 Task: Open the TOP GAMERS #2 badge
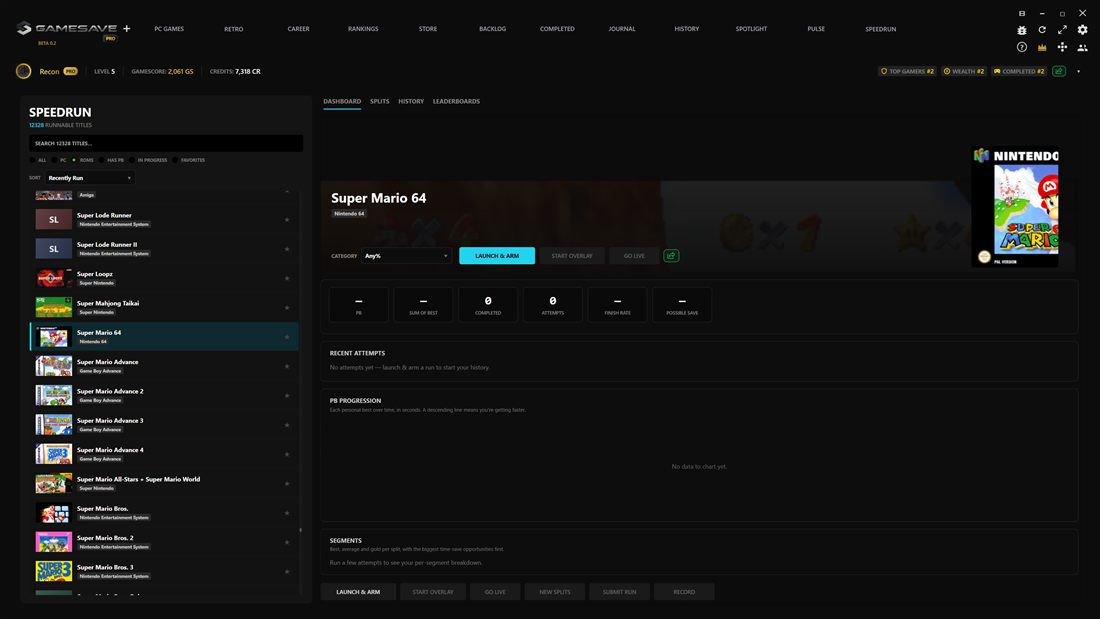tap(907, 71)
